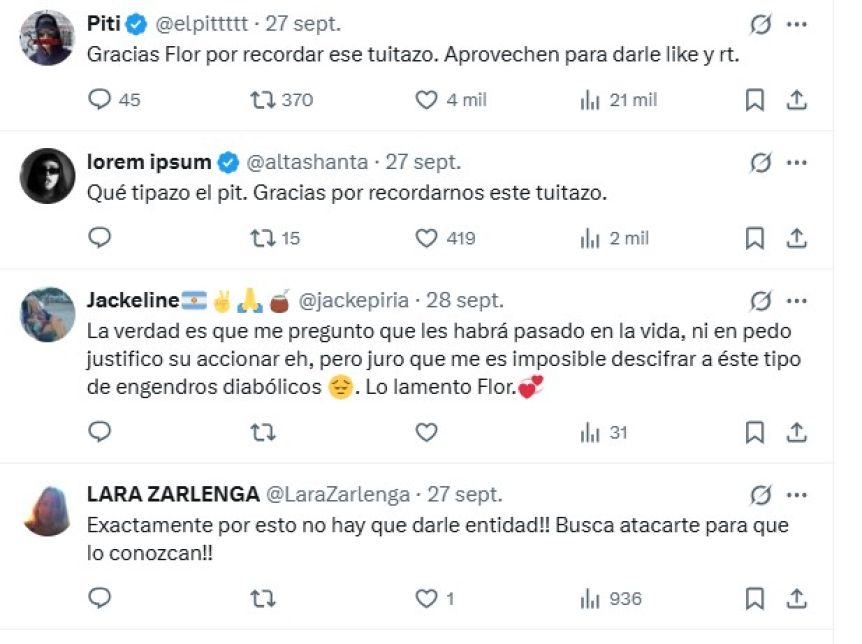
Task: Reply to Piti's tweet
Action: [x=100, y=99]
